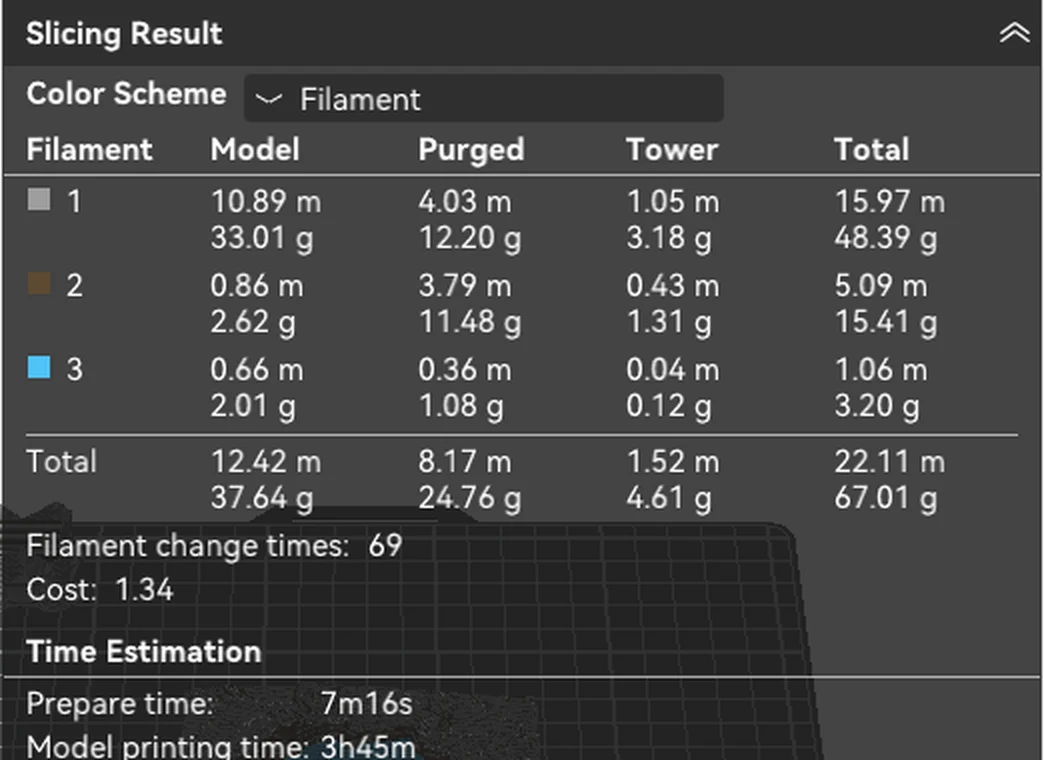
Task: Click the Tower column header
Action: 672,149
